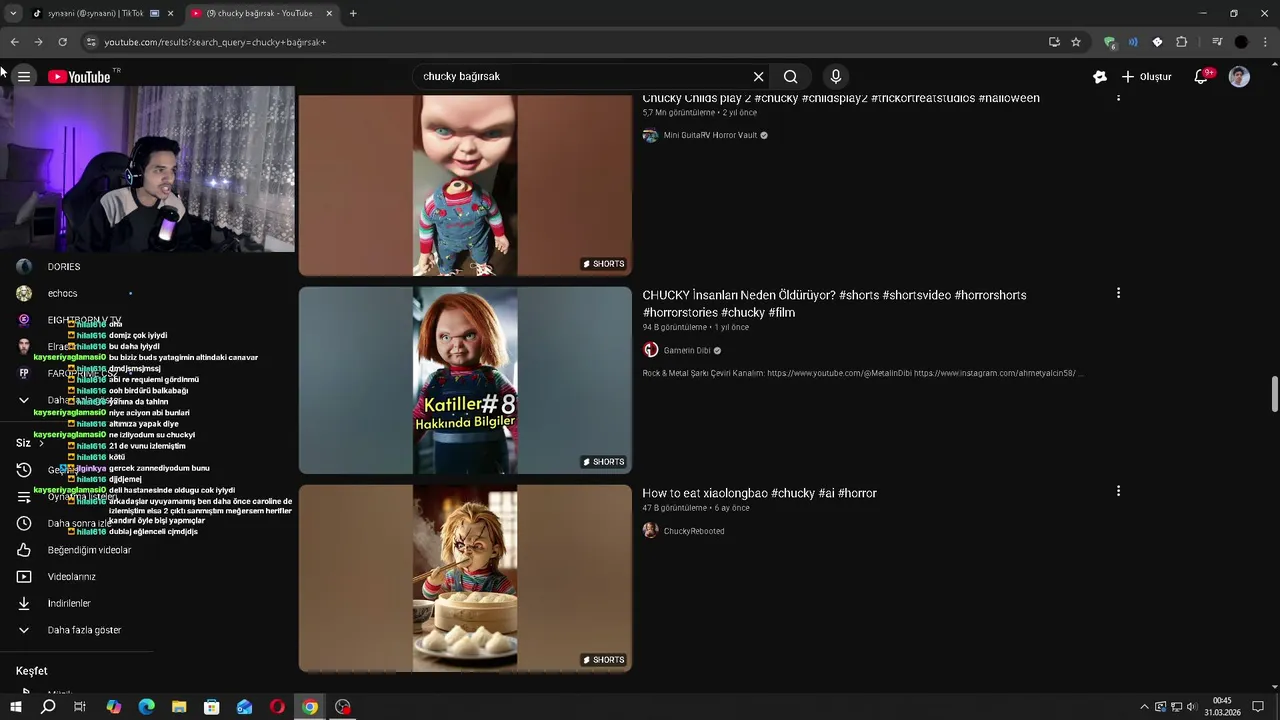Open playlists icon in sidebar
This screenshot has height=720, width=1280.
[x=24, y=497]
